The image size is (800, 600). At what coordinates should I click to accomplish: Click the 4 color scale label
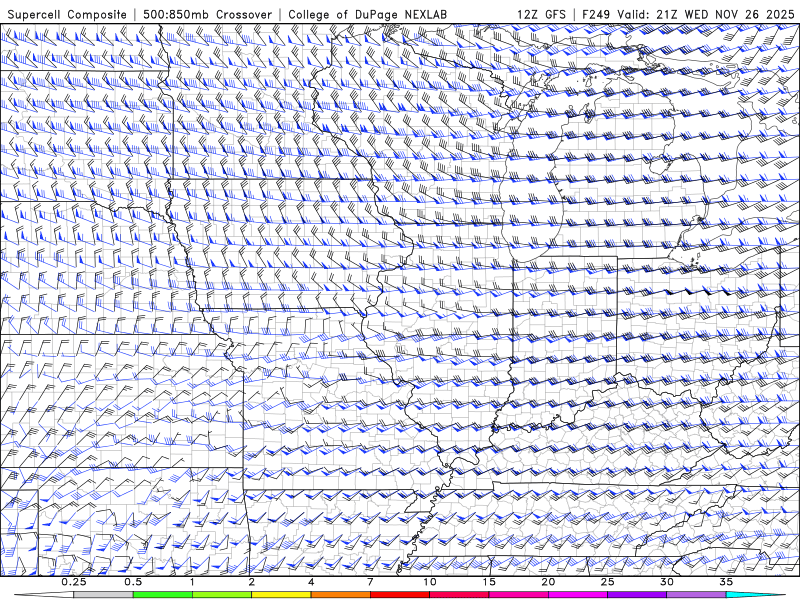coord(311,582)
